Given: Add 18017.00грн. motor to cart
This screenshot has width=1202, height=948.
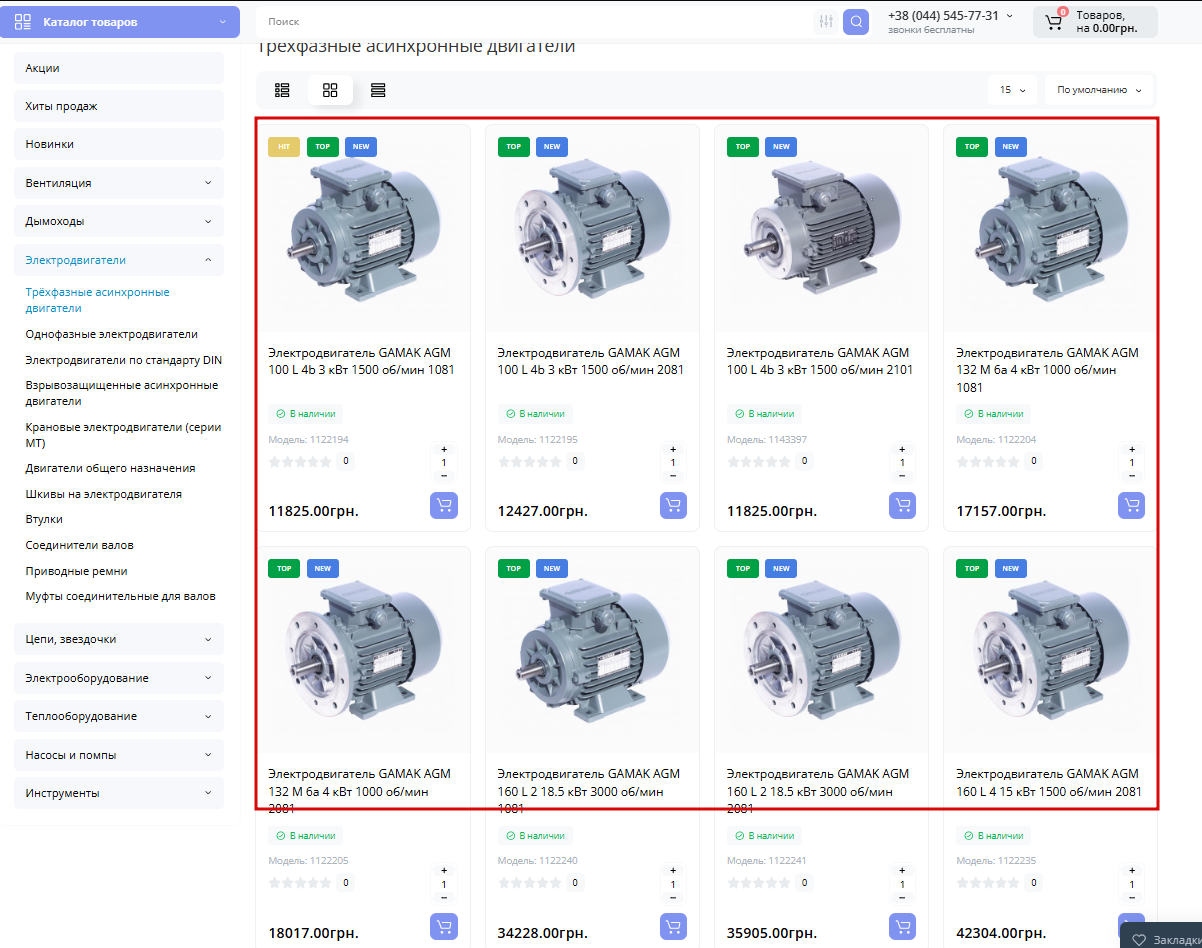Looking at the screenshot, I should tap(444, 926).
